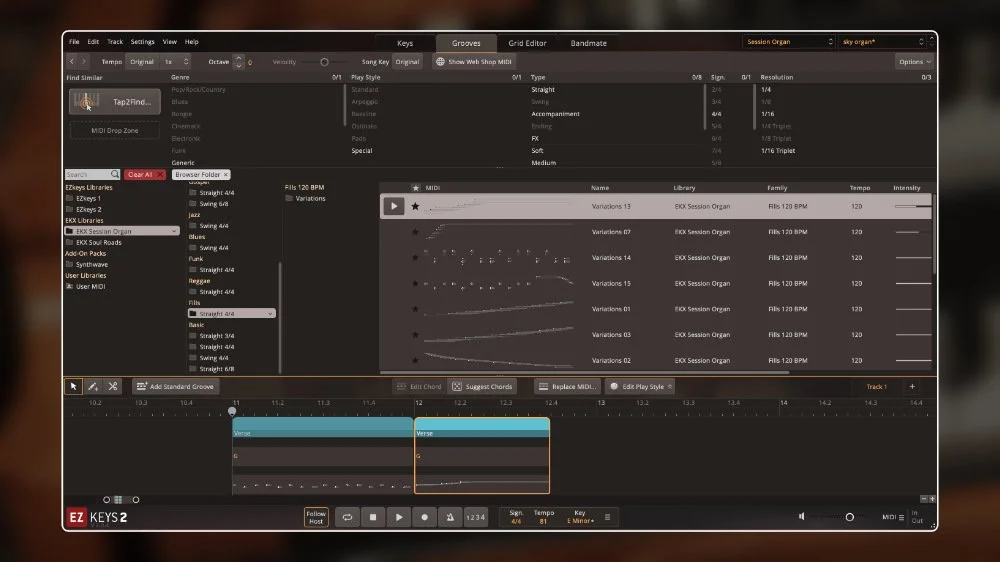This screenshot has width=1000, height=562.
Task: Open the E Minor key selector
Action: pyautogui.click(x=580, y=521)
